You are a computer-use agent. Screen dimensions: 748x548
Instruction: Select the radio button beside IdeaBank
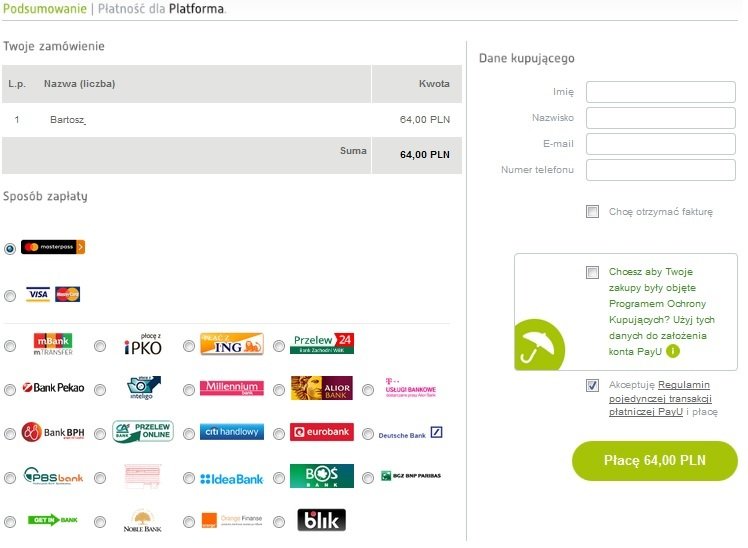(190, 477)
